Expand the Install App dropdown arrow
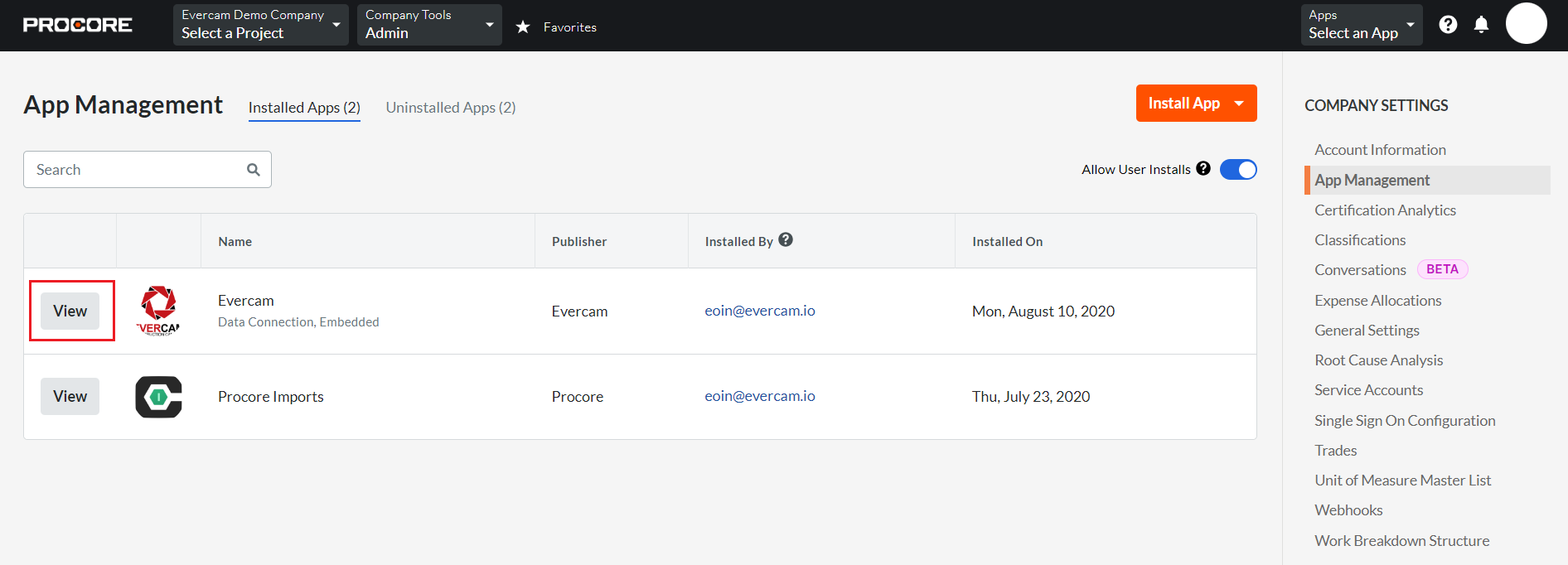Viewport: 1568px width, 565px height. [x=1239, y=104]
